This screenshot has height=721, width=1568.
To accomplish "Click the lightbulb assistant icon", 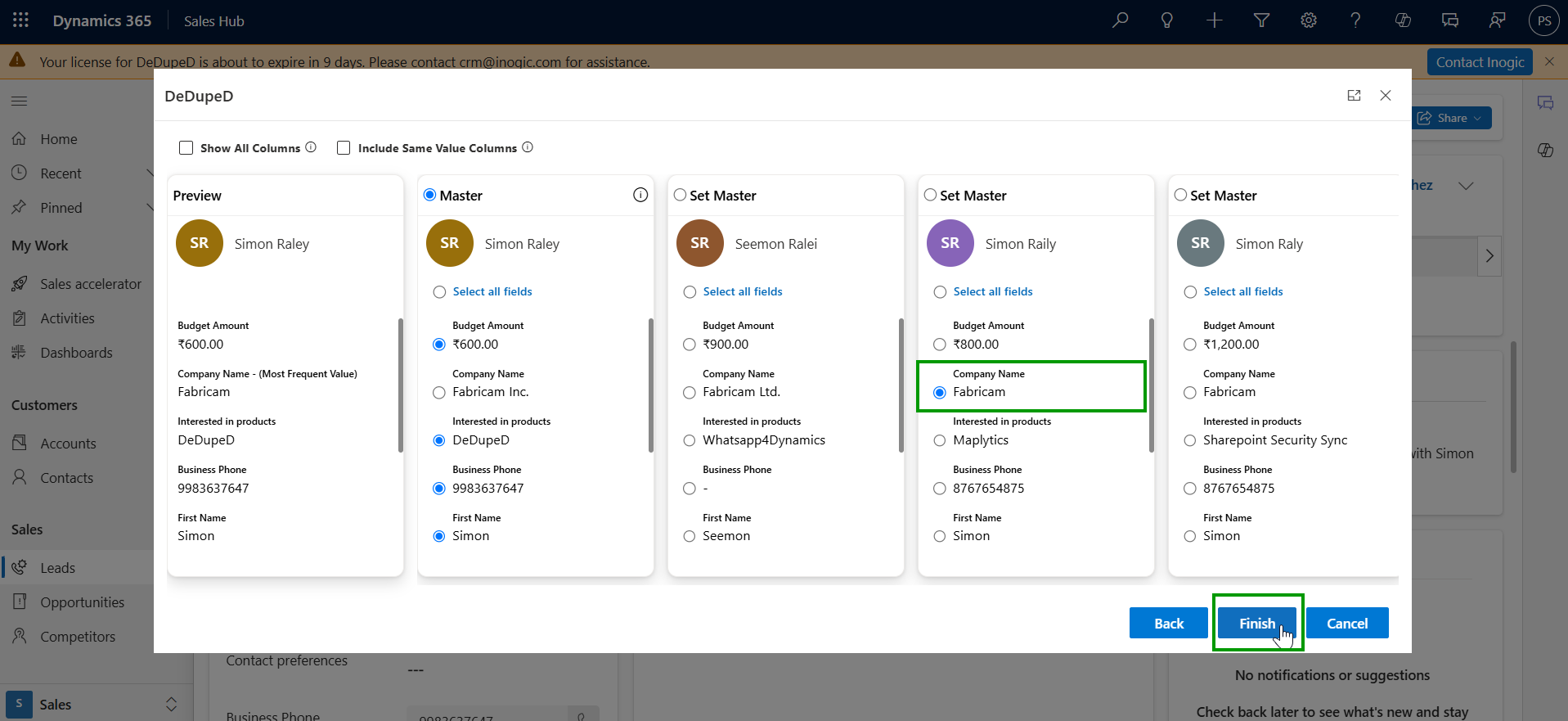I will click(1167, 20).
